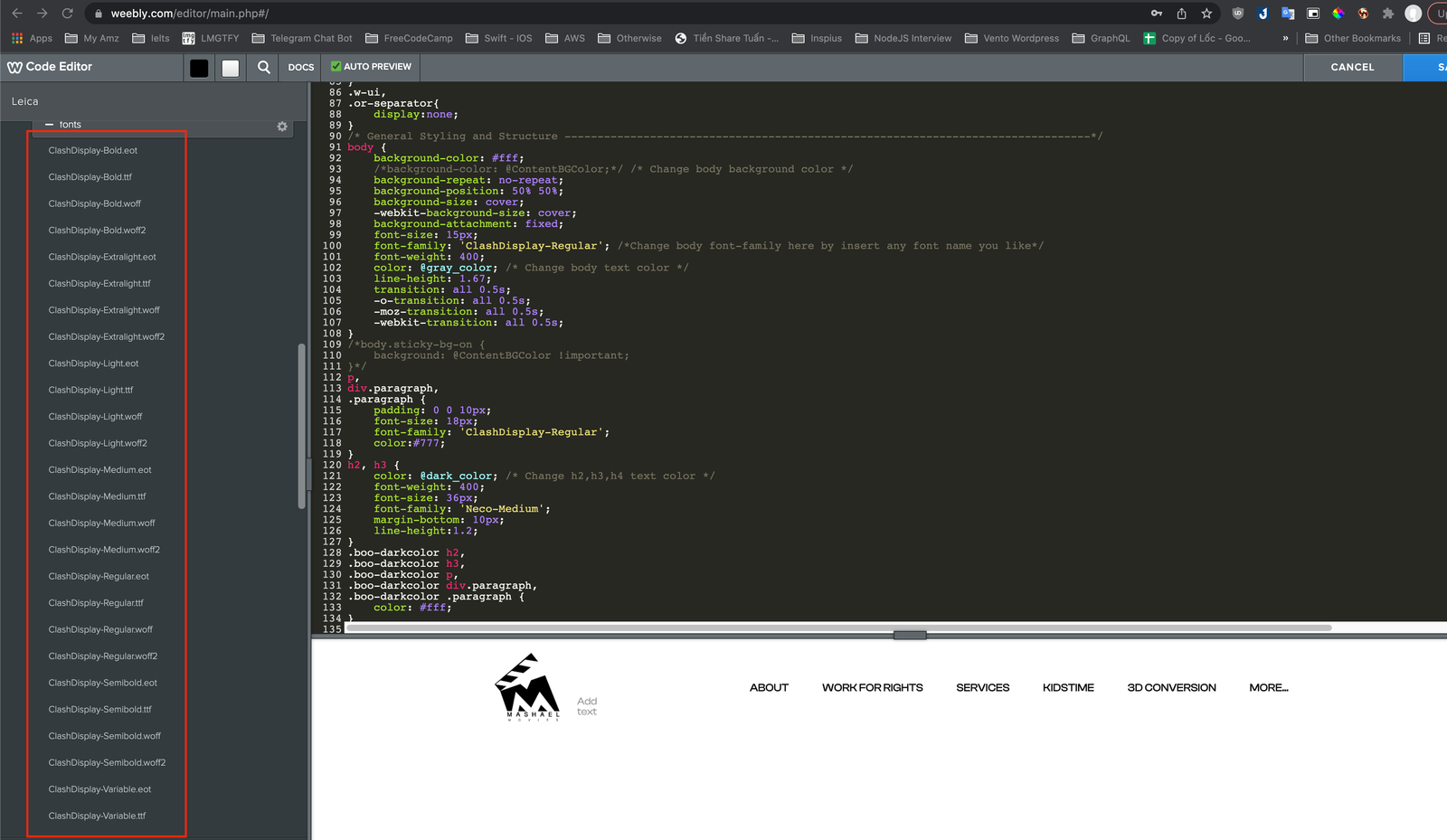The image size is (1447, 840).
Task: Open the DOCS panel
Action: click(300, 67)
